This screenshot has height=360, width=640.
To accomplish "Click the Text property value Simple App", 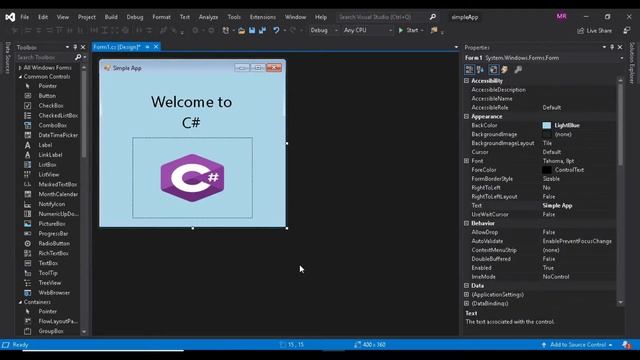I will (x=557, y=205).
